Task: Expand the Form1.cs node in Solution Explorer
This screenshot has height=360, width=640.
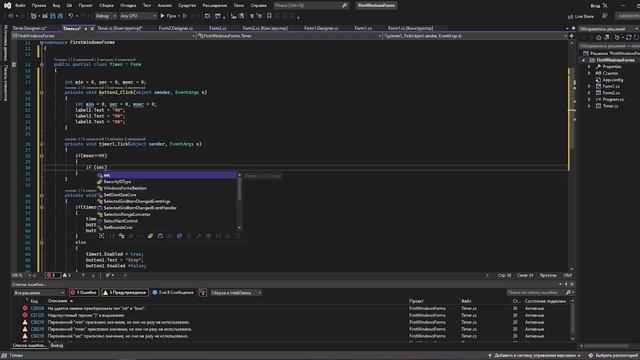Action: (589, 86)
